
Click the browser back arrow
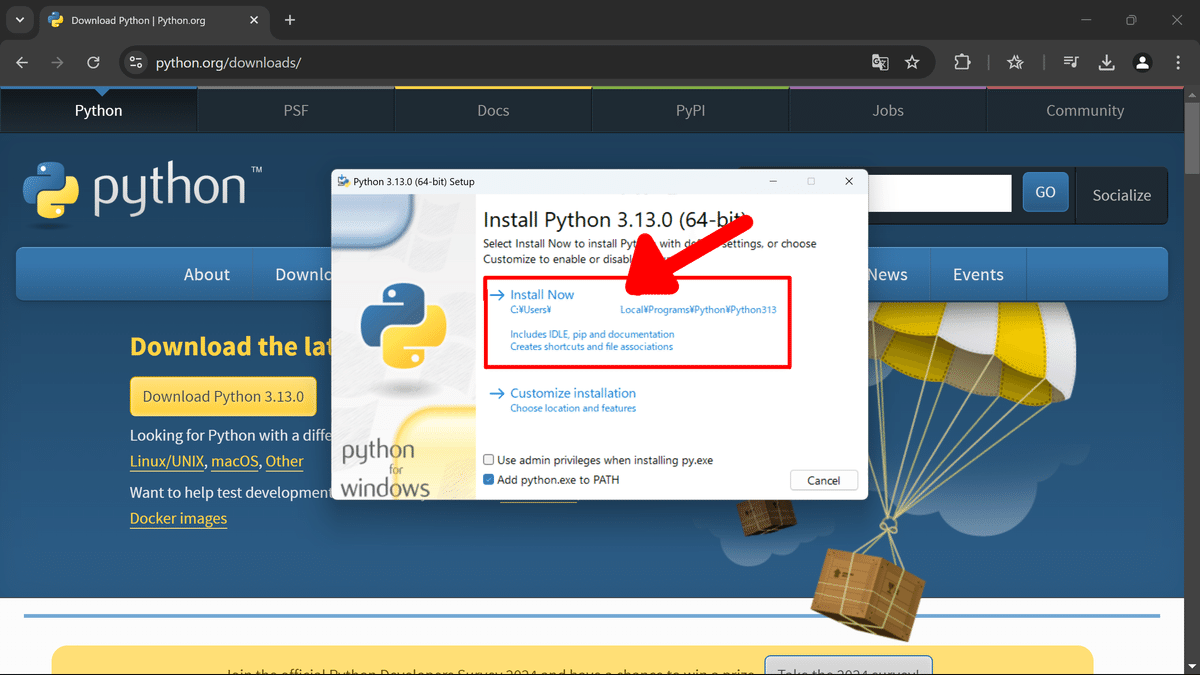[x=22, y=62]
